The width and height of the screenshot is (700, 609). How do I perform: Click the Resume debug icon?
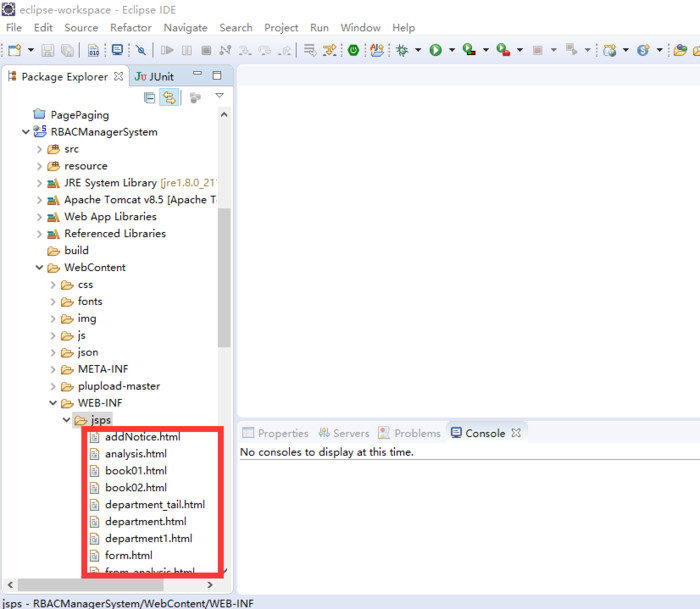[x=167, y=50]
